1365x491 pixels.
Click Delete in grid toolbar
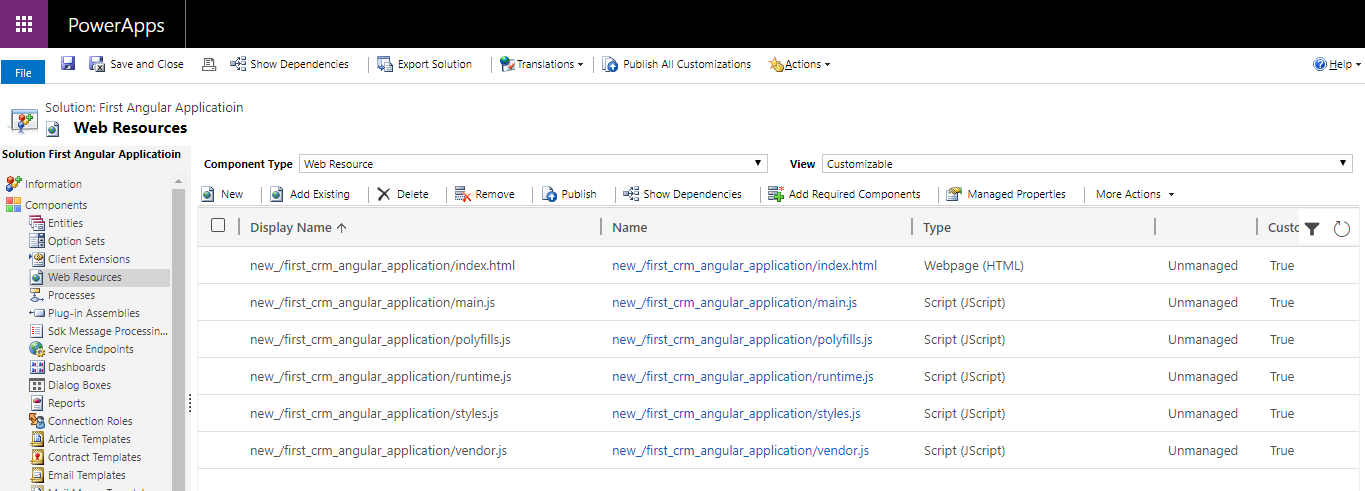pyautogui.click(x=403, y=194)
